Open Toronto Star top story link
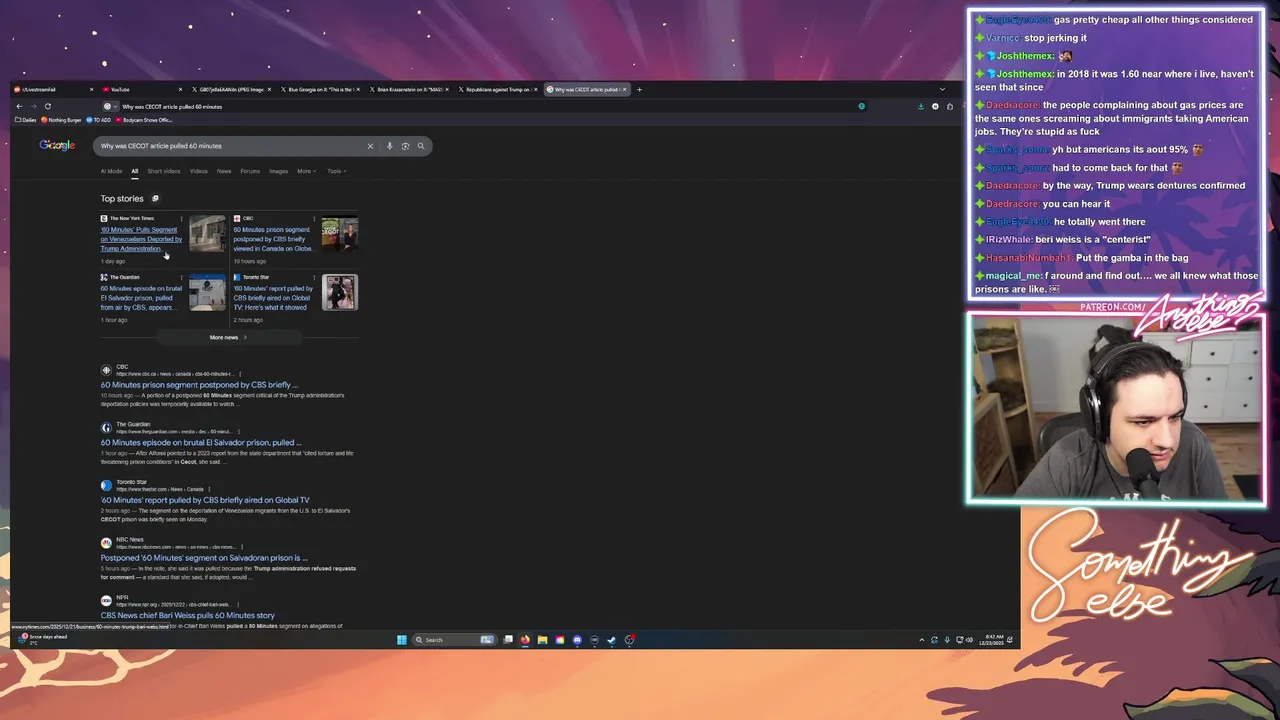 point(273,298)
